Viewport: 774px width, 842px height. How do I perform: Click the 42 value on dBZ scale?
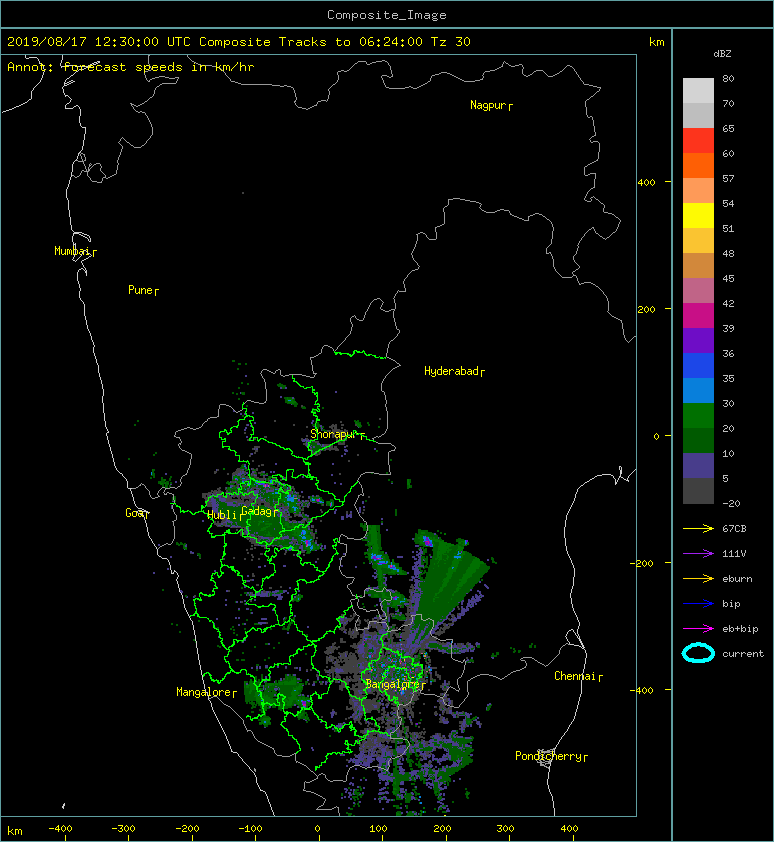(728, 303)
